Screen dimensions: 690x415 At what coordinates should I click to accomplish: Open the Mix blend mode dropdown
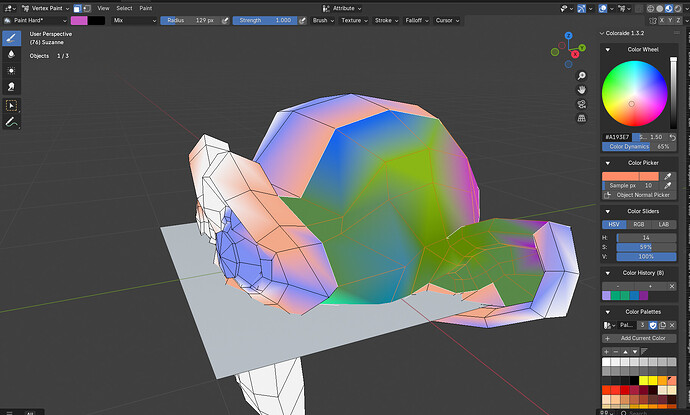pyautogui.click(x=134, y=20)
